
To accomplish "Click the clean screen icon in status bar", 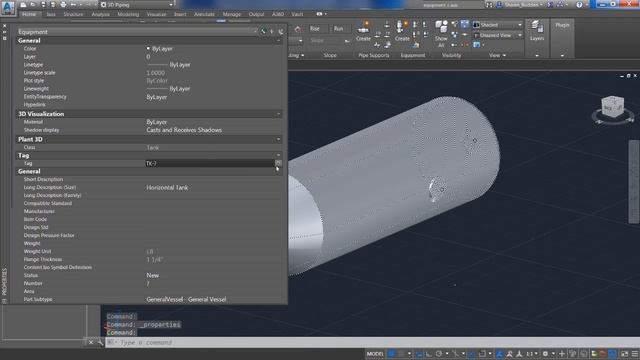I will 624,354.
